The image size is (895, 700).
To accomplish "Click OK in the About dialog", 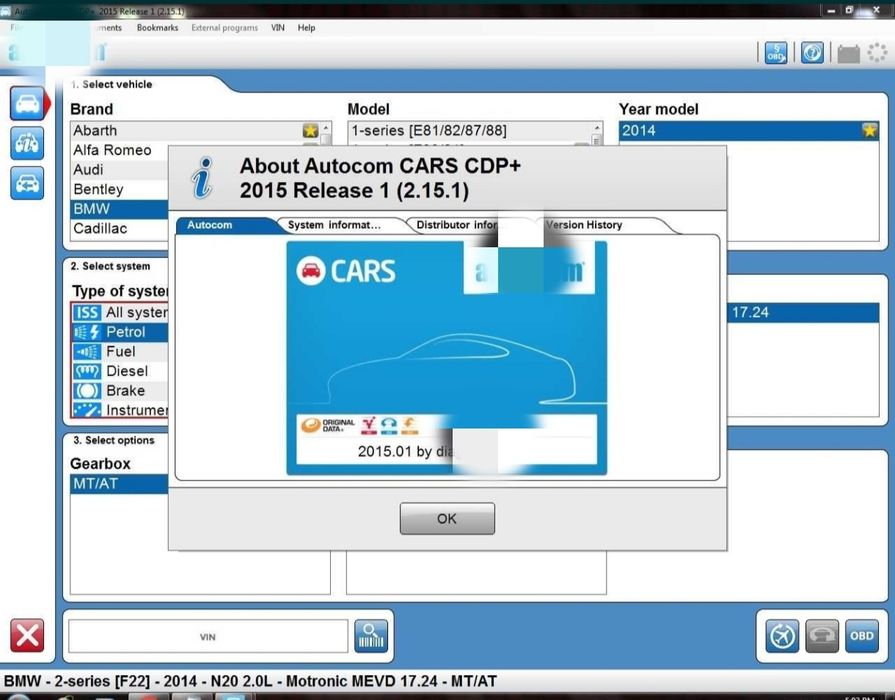I will click(447, 518).
